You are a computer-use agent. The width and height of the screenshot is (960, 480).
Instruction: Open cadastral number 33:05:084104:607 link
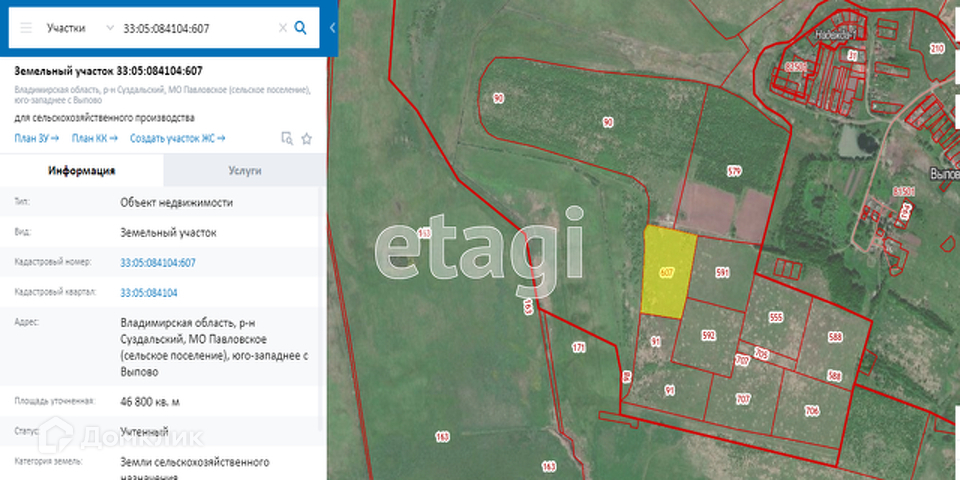(x=158, y=263)
